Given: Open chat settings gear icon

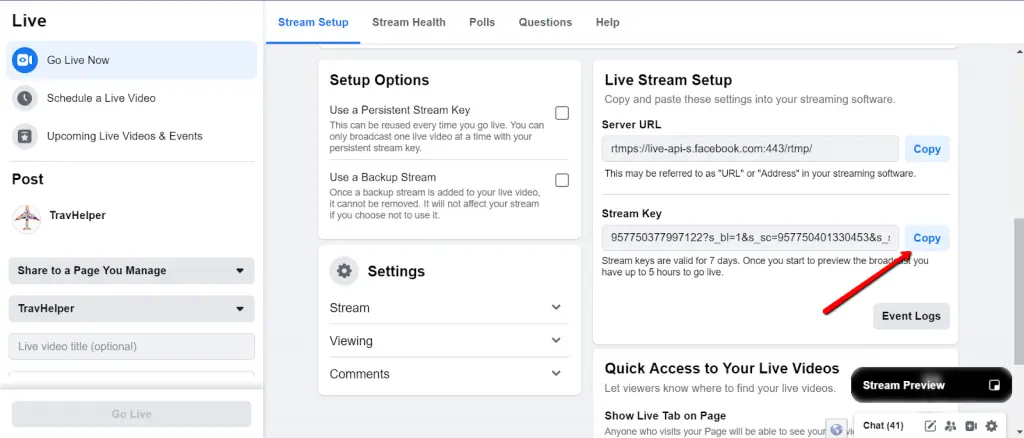Looking at the screenshot, I should click(x=991, y=426).
